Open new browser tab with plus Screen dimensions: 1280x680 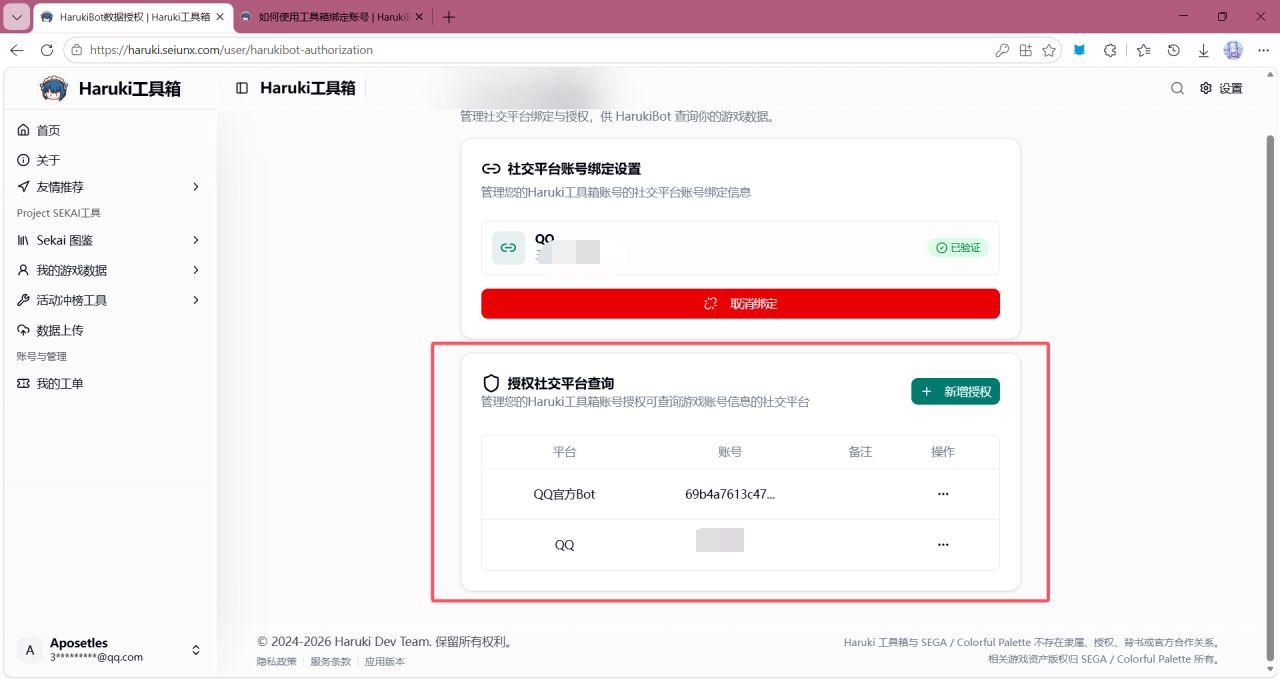click(x=449, y=17)
